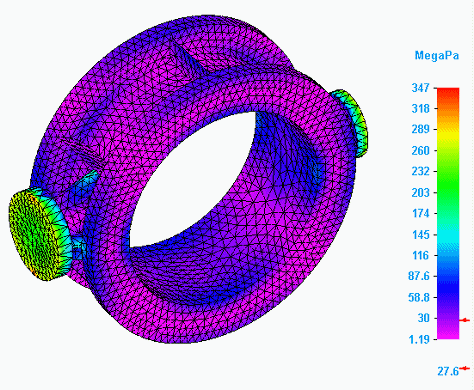
Task: Click the 260 legend value
Action: click(420, 151)
